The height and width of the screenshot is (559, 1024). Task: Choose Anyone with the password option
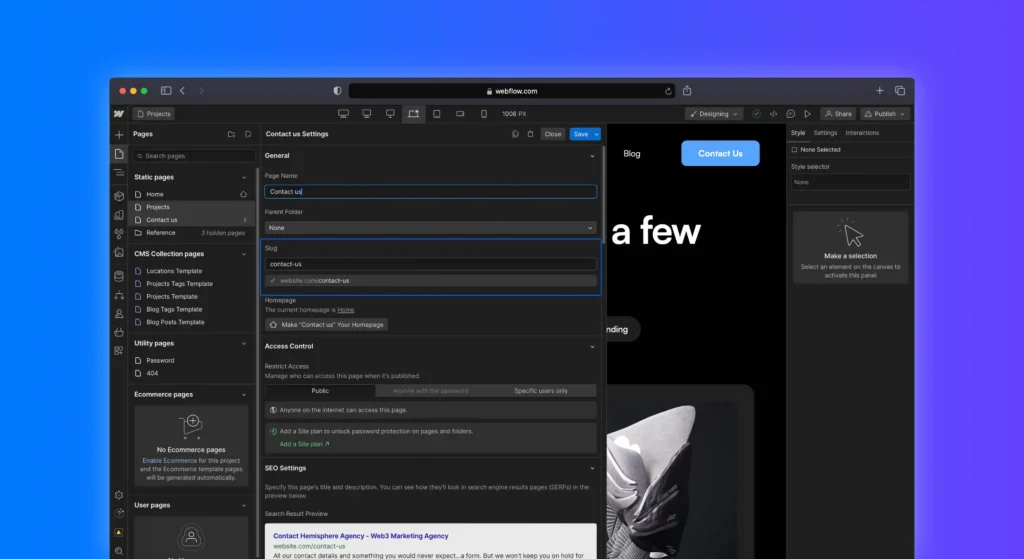[x=430, y=391]
